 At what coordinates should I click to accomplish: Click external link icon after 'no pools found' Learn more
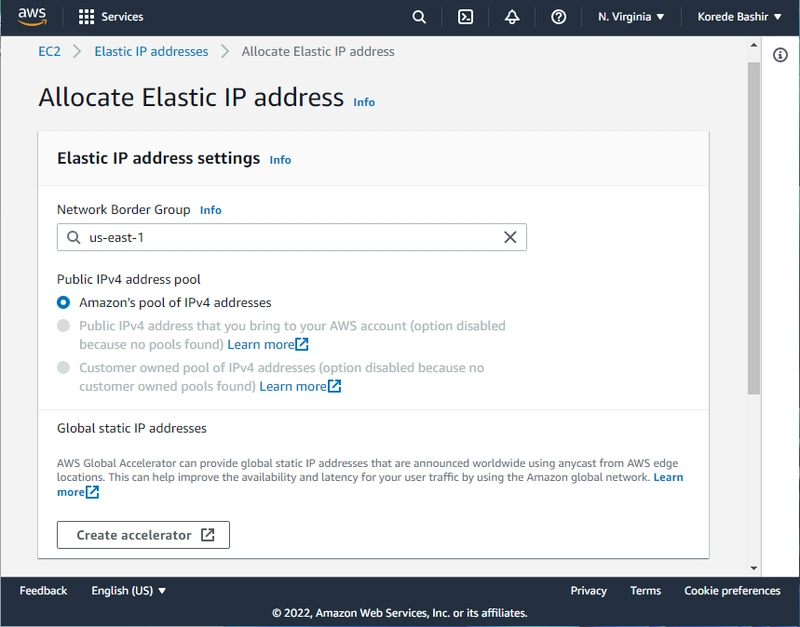302,344
